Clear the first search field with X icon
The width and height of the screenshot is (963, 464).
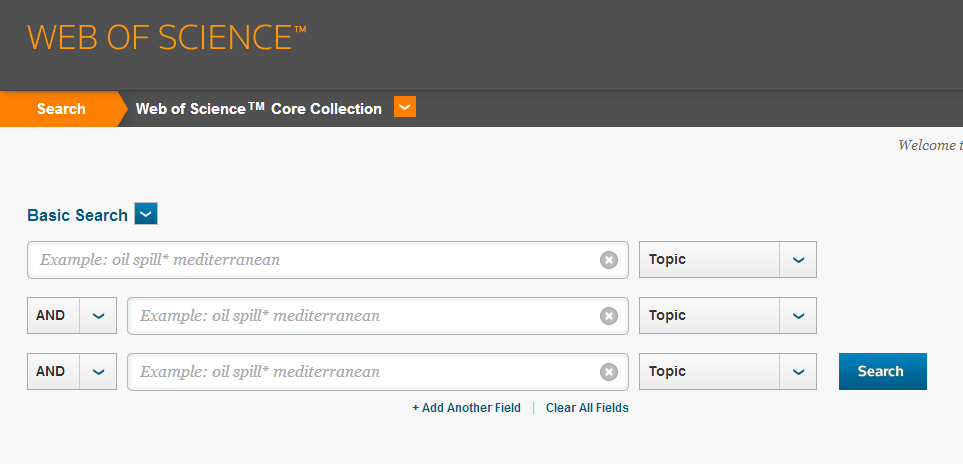pyautogui.click(x=609, y=260)
